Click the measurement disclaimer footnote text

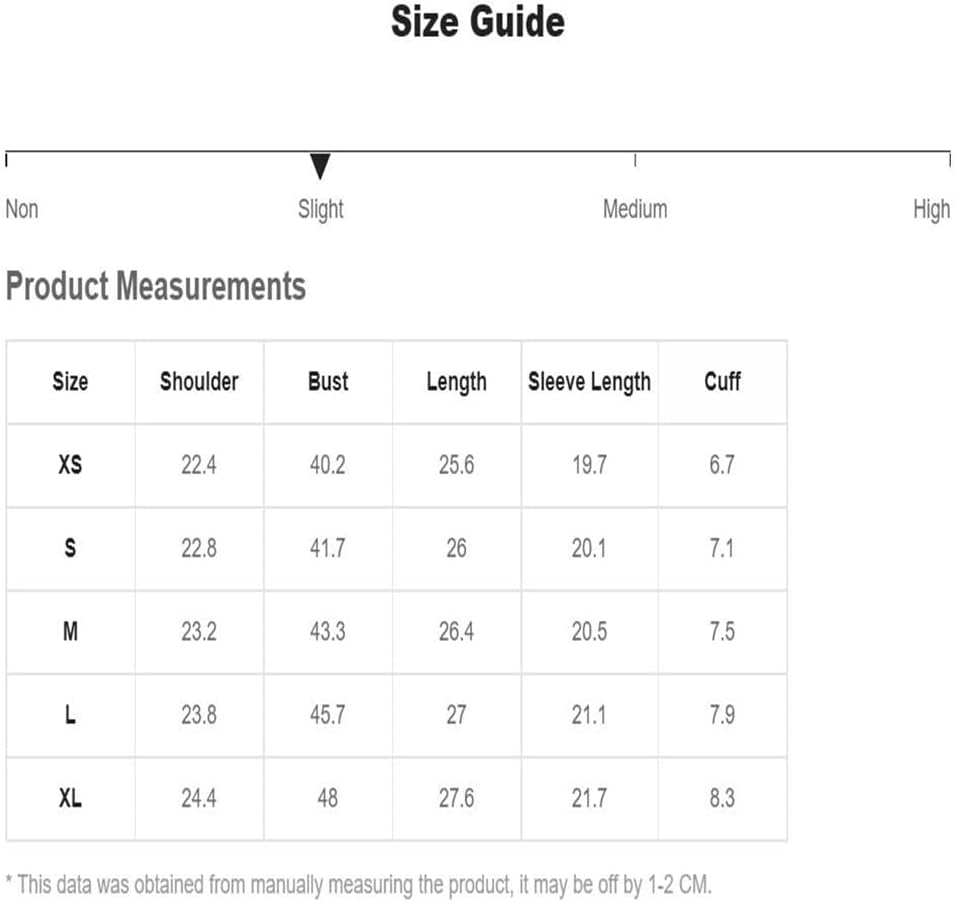coord(358,885)
